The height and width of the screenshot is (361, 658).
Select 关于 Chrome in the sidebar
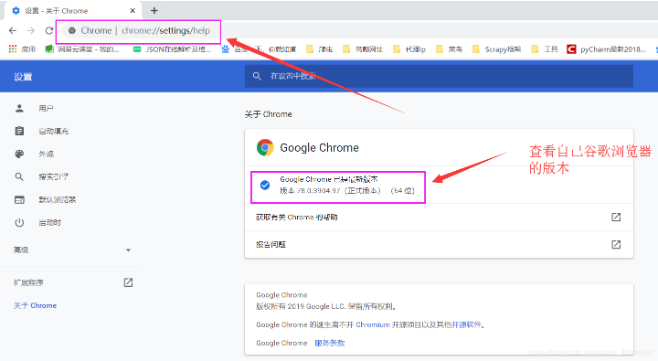35,305
